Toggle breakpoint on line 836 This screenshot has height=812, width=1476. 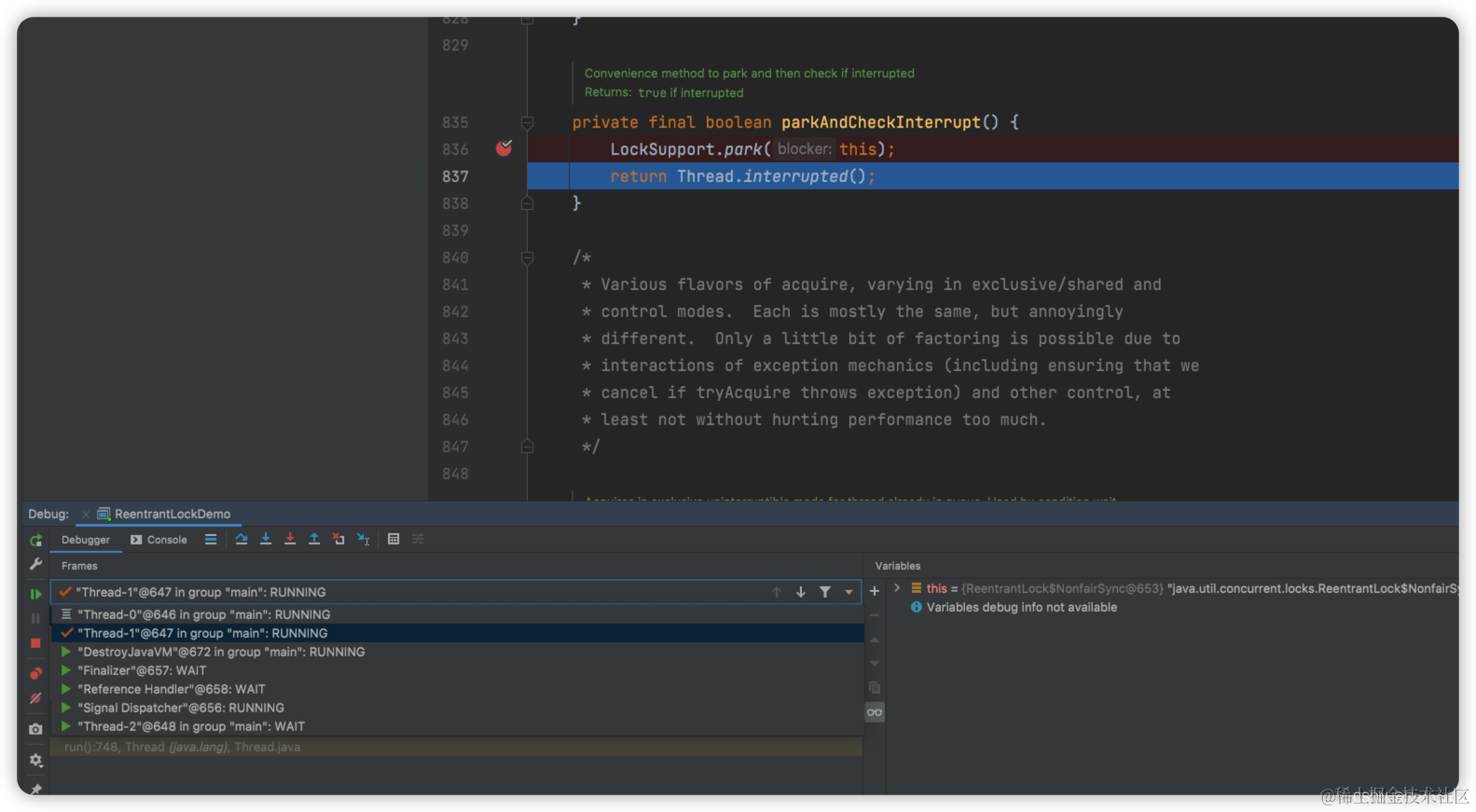[503, 148]
